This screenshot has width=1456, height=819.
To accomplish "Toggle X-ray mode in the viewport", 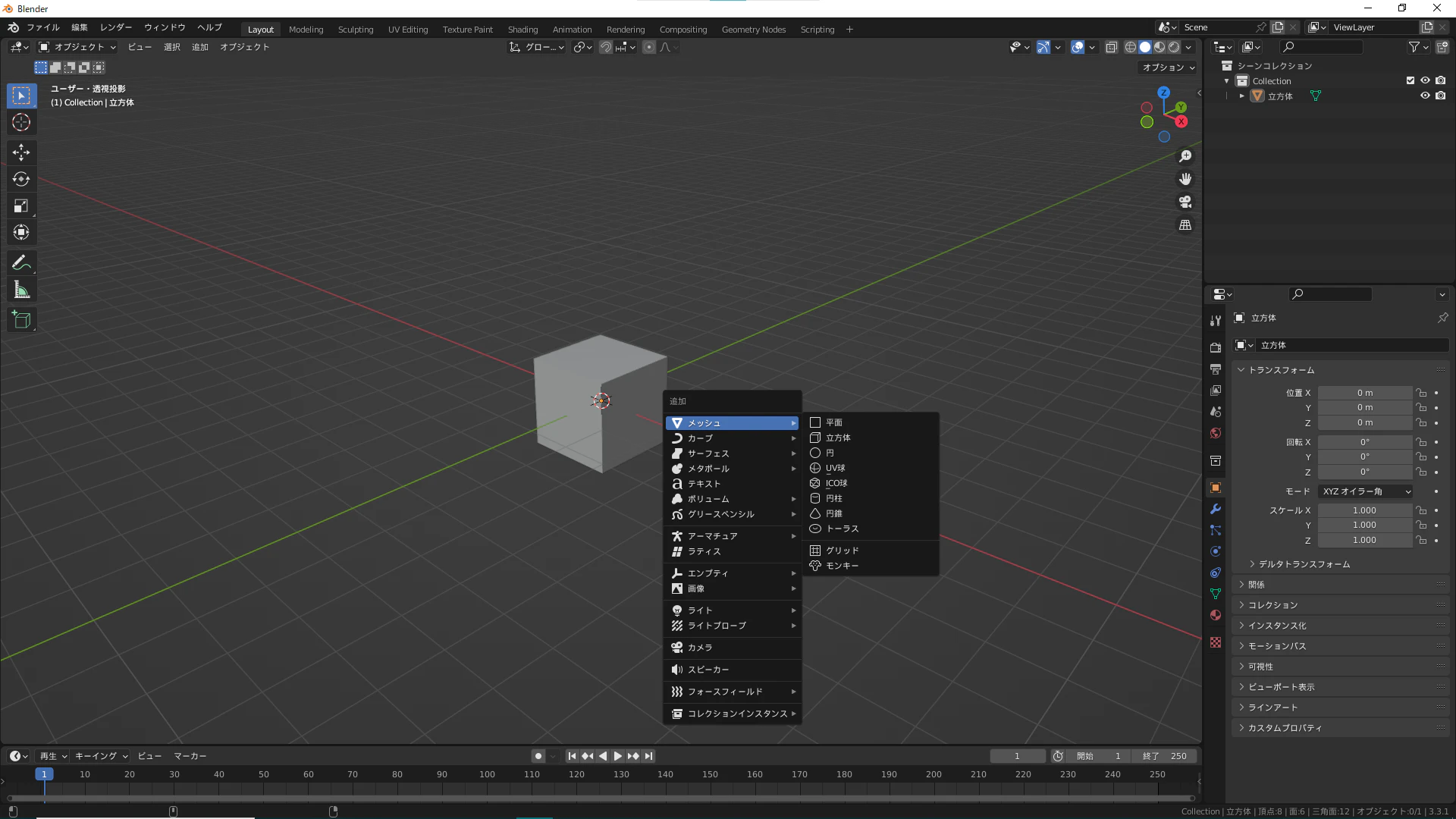I will (1112, 47).
